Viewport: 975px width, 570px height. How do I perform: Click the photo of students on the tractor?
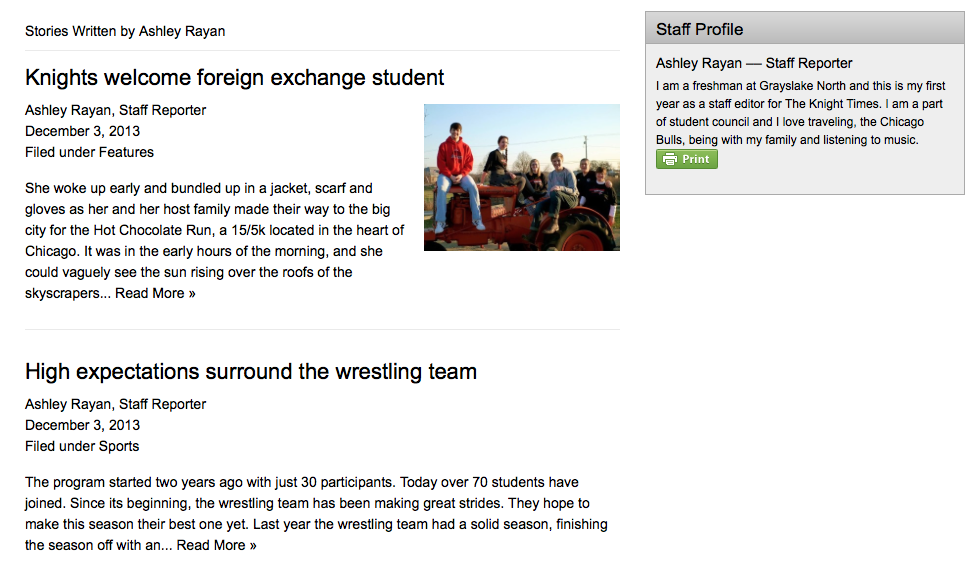521,177
